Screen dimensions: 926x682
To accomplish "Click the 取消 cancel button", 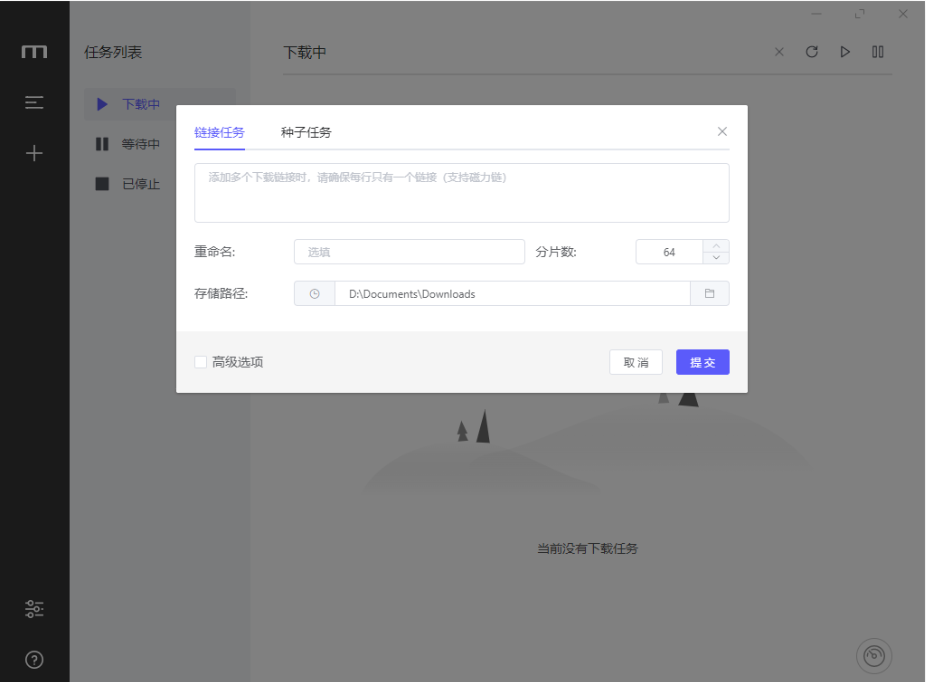I will coord(636,362).
